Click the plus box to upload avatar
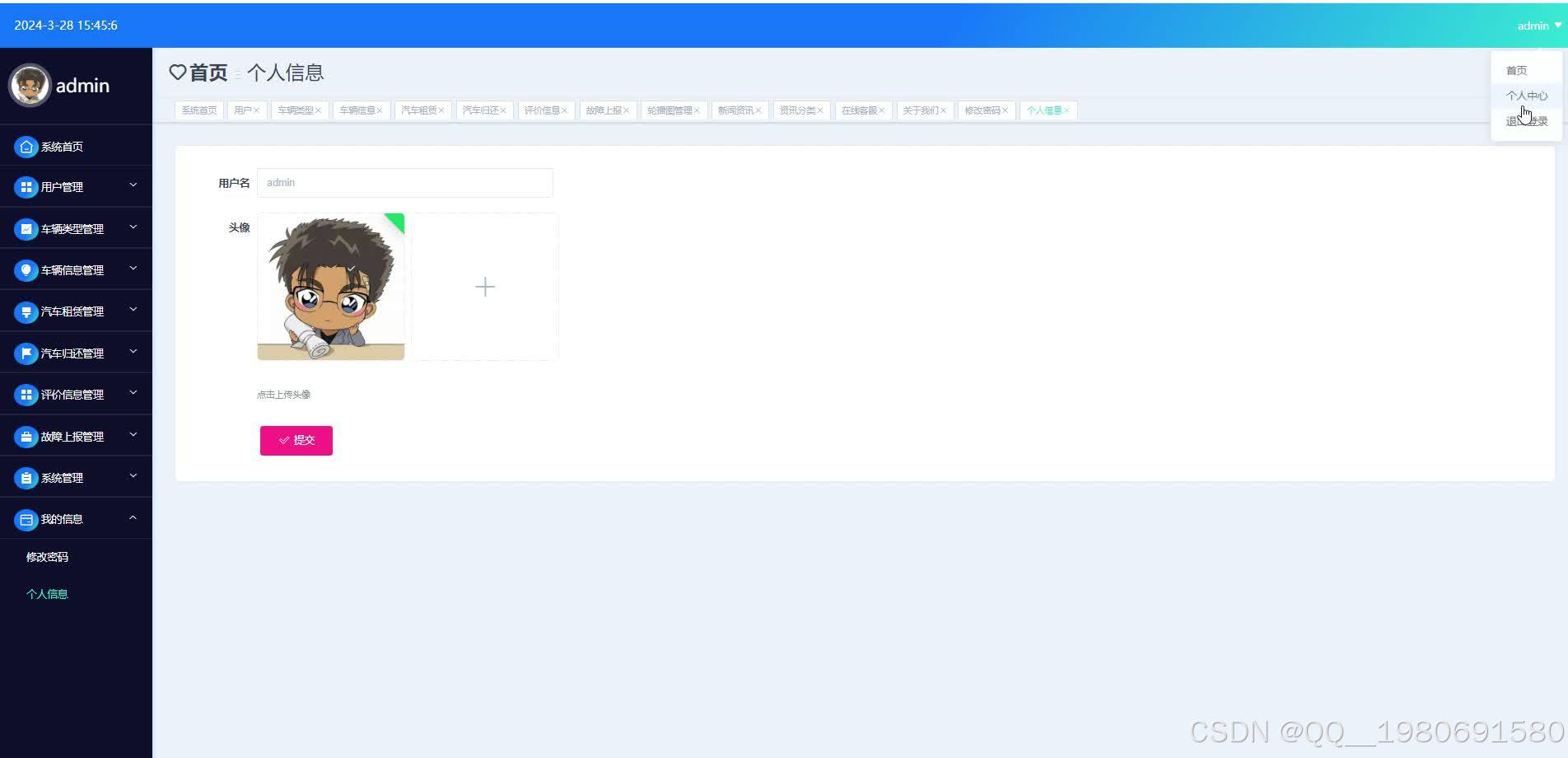The height and width of the screenshot is (758, 1568). pyautogui.click(x=485, y=287)
